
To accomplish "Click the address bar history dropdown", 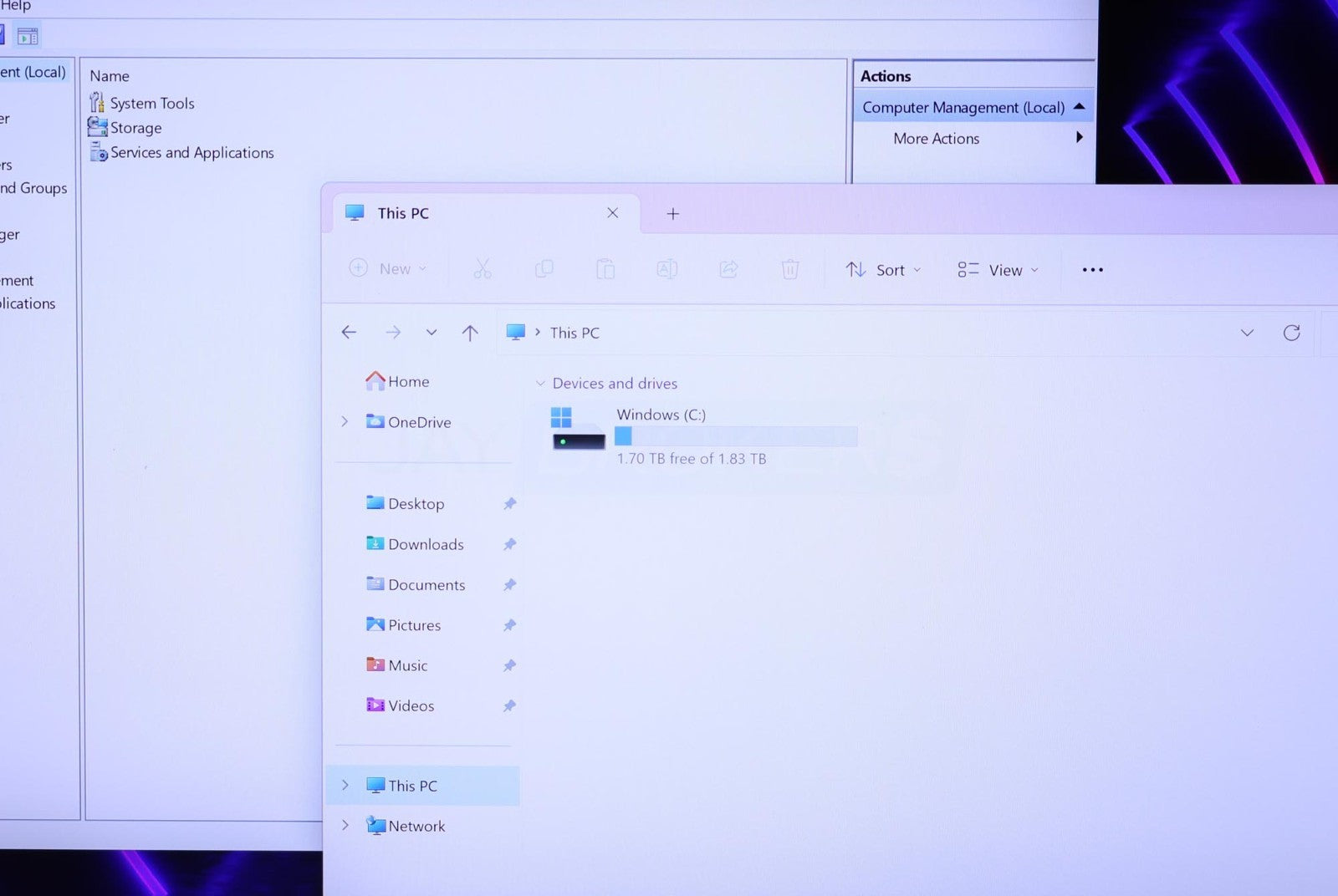I will click(x=1246, y=333).
